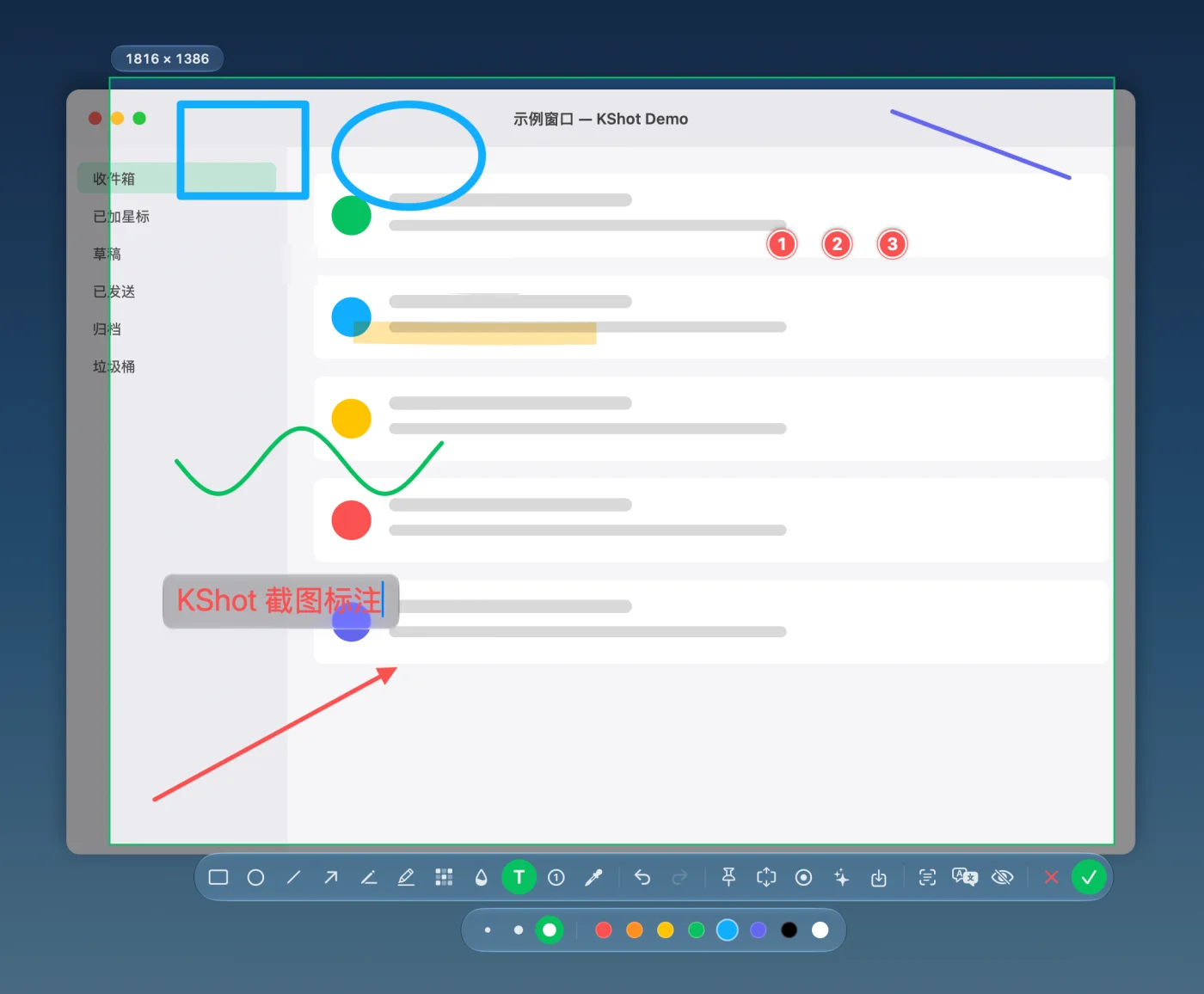Viewport: 1204px width, 994px height.
Task: Open the OCR text recognition tool
Action: [927, 877]
